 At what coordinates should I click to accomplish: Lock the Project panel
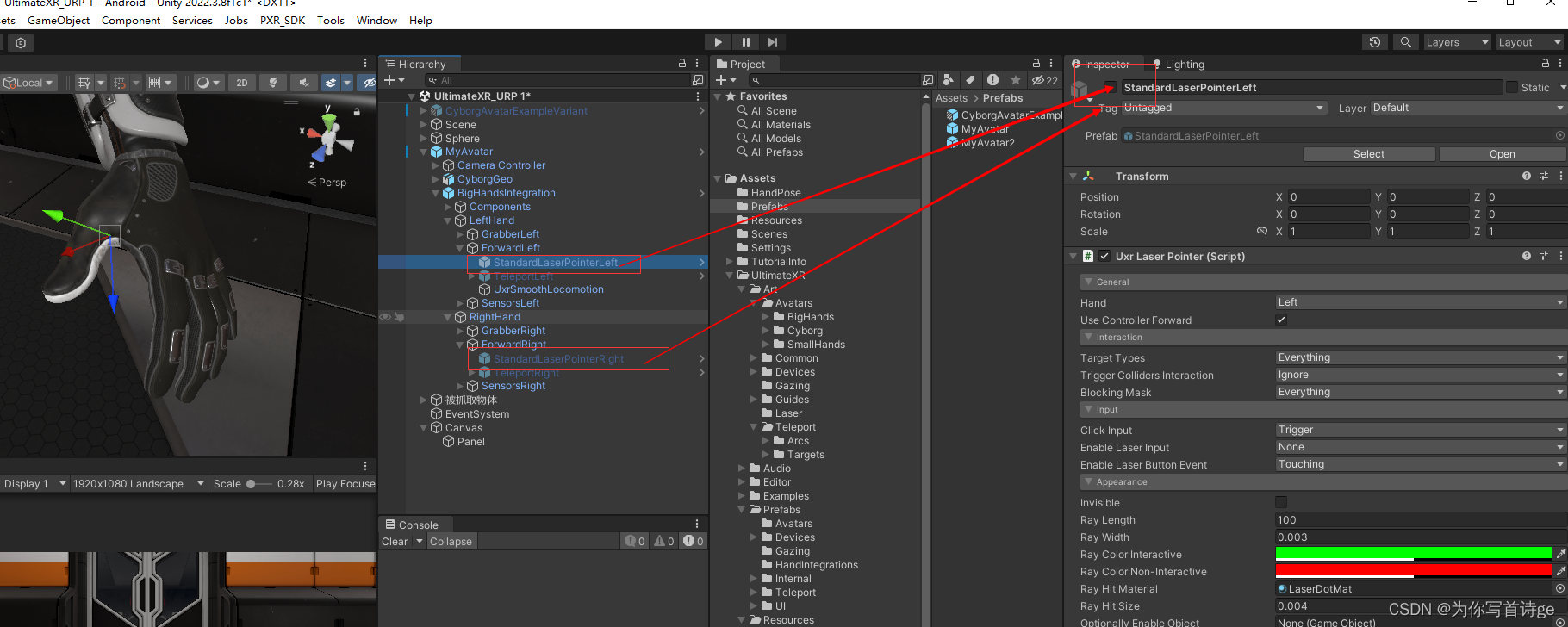click(x=1036, y=64)
